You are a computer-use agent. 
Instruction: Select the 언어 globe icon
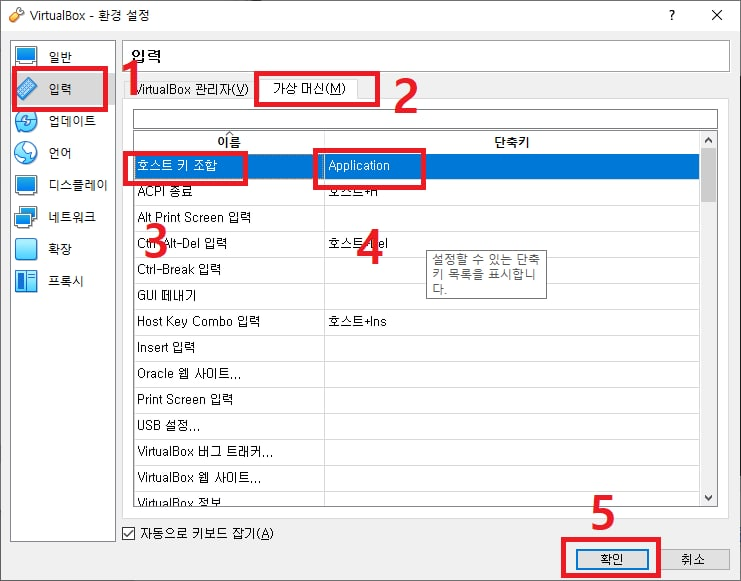[26, 153]
